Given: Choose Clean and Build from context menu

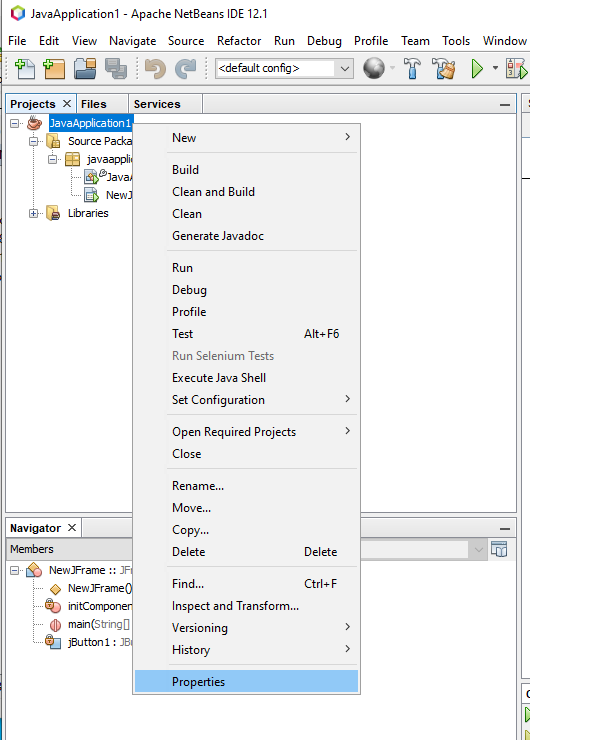Looking at the screenshot, I should point(213,192).
